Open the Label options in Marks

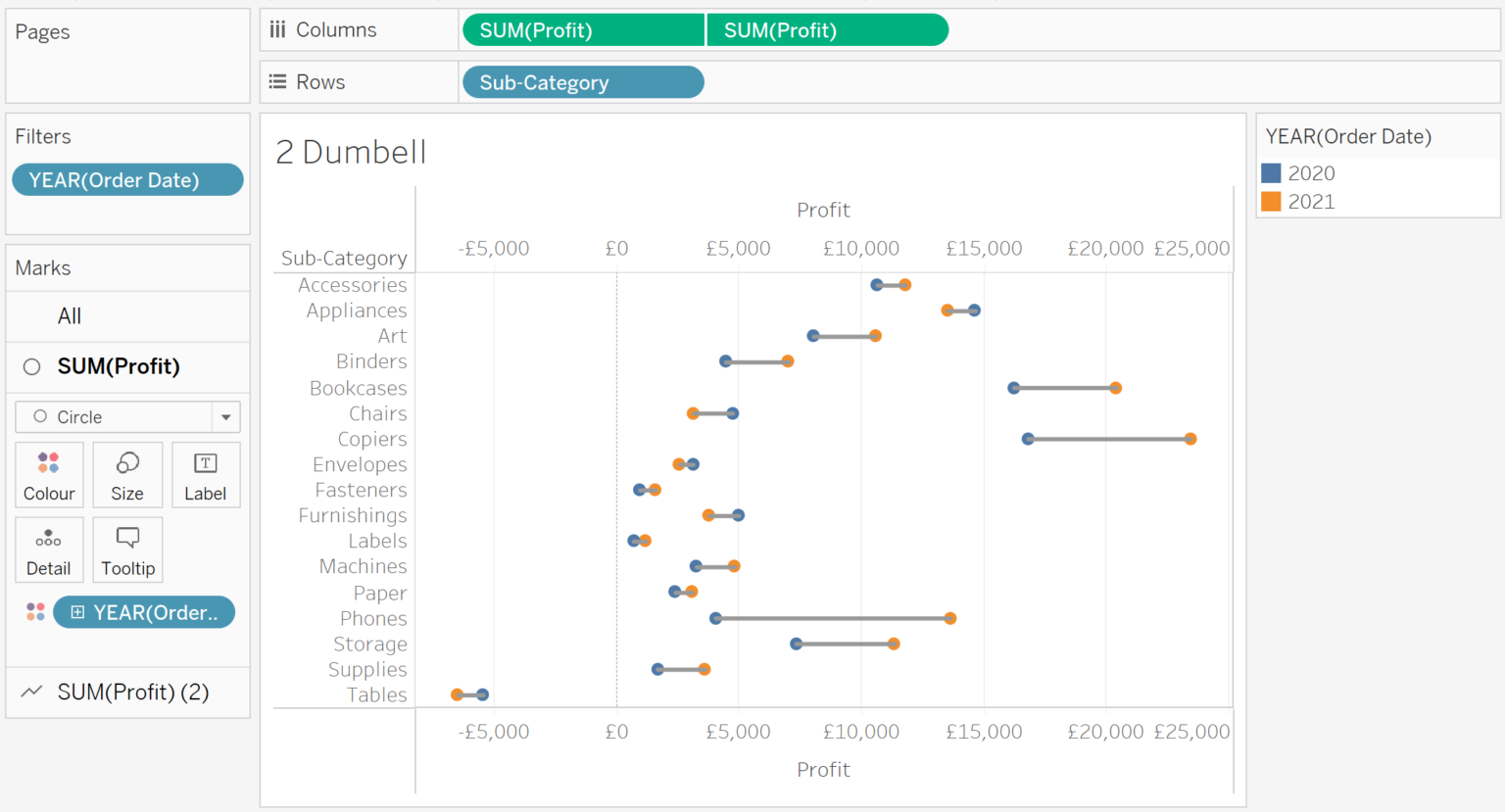206,475
